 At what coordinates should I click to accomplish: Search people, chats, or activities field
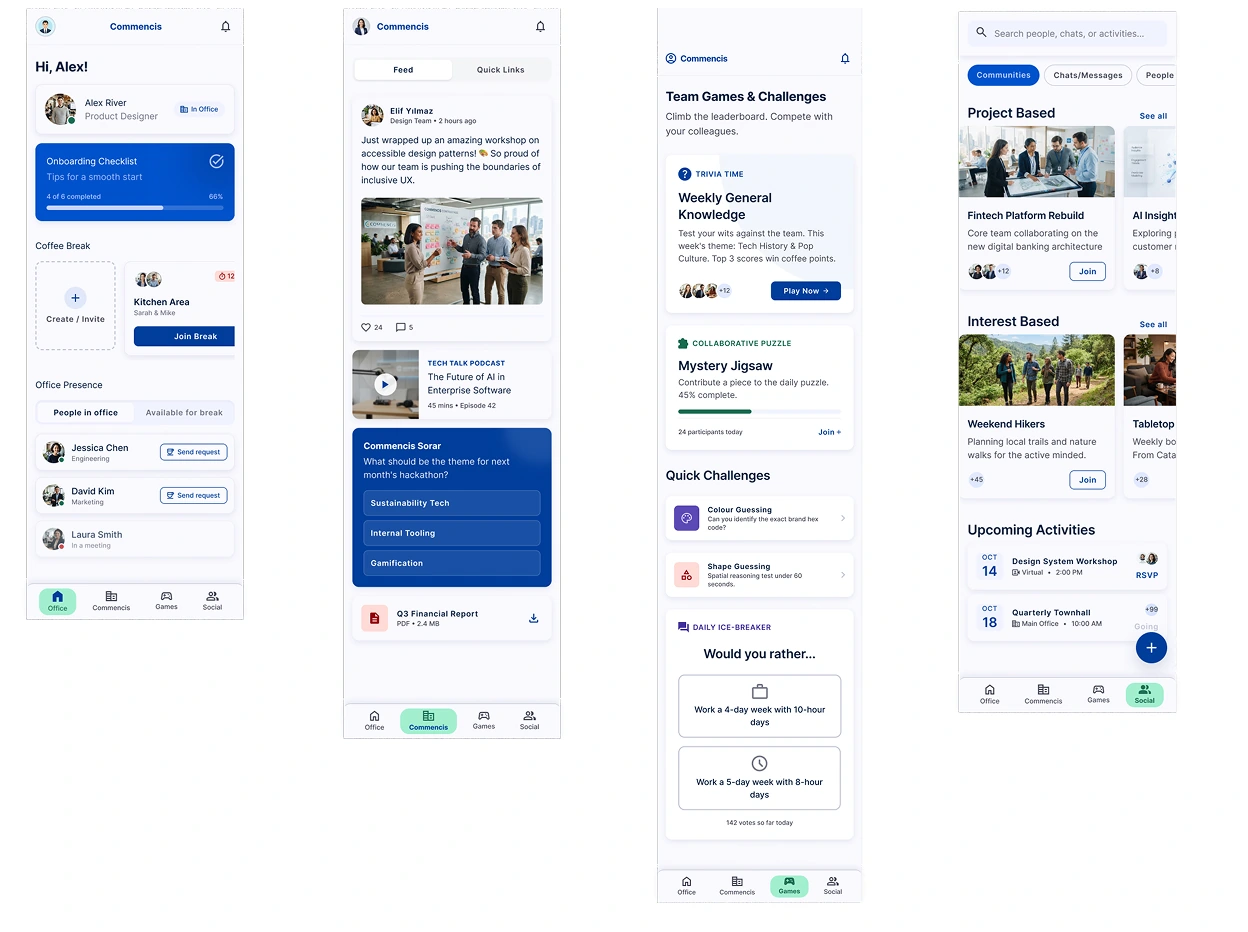click(1067, 33)
